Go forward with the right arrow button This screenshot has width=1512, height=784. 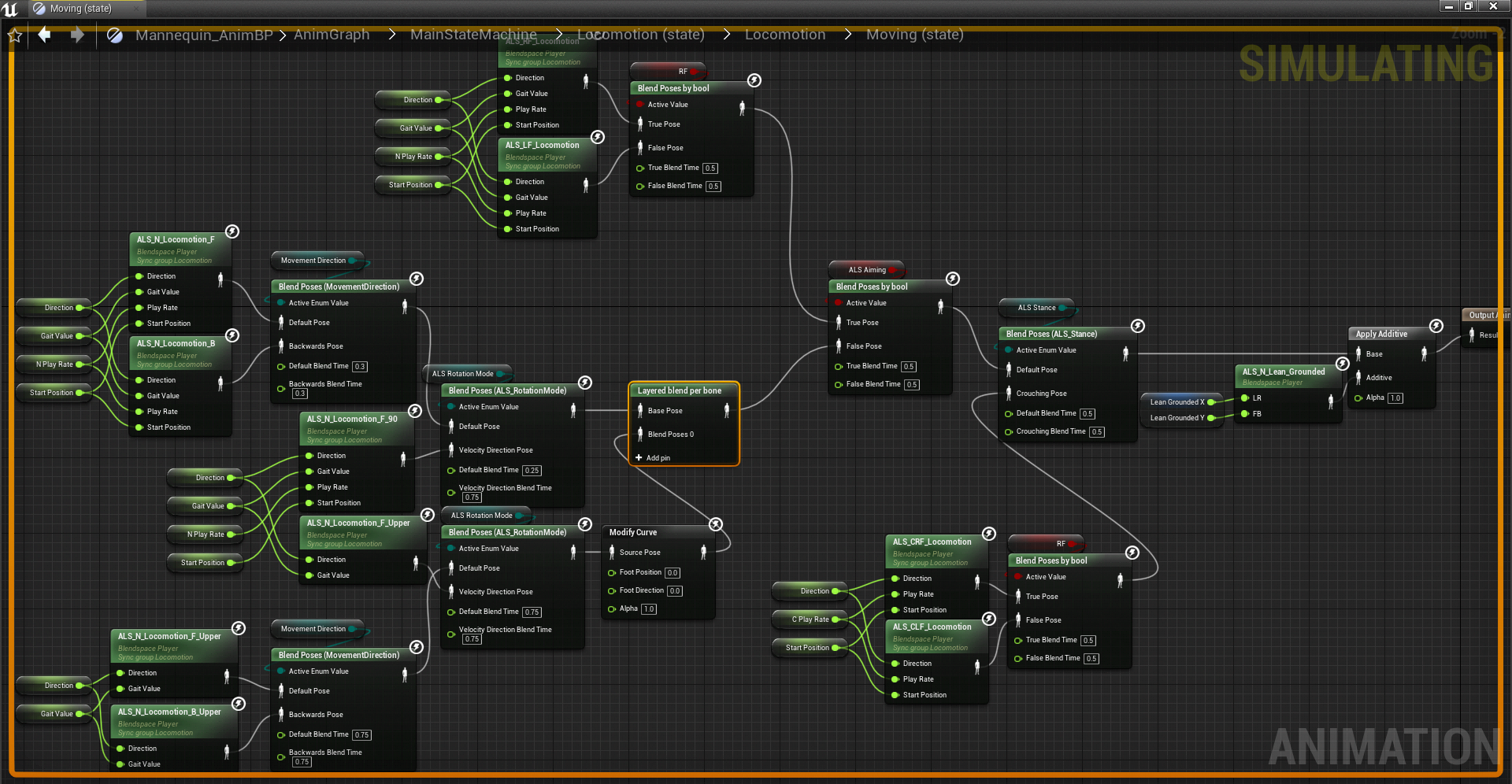[x=76, y=35]
